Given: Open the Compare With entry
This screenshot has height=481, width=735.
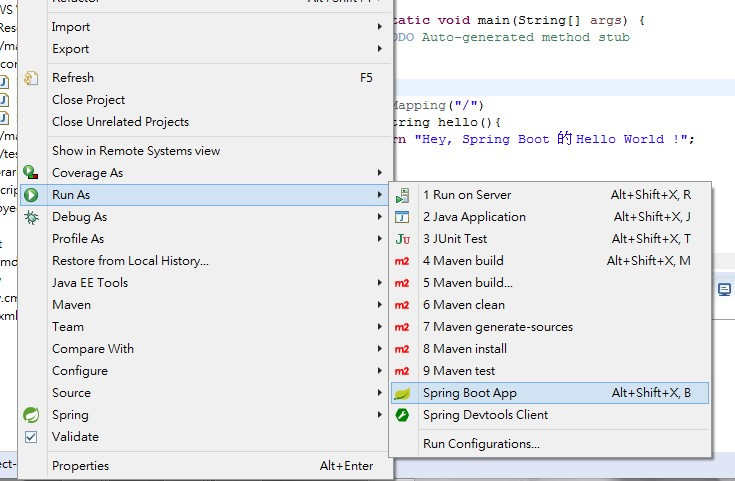Looking at the screenshot, I should (x=205, y=349).
